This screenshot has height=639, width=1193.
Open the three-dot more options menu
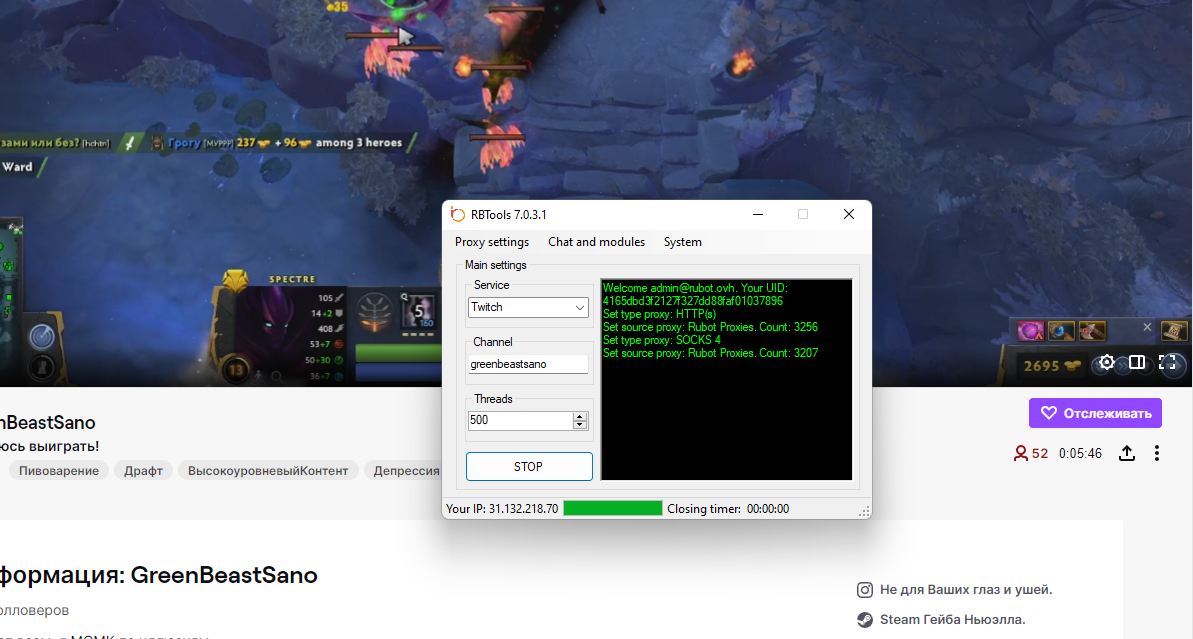(1157, 453)
